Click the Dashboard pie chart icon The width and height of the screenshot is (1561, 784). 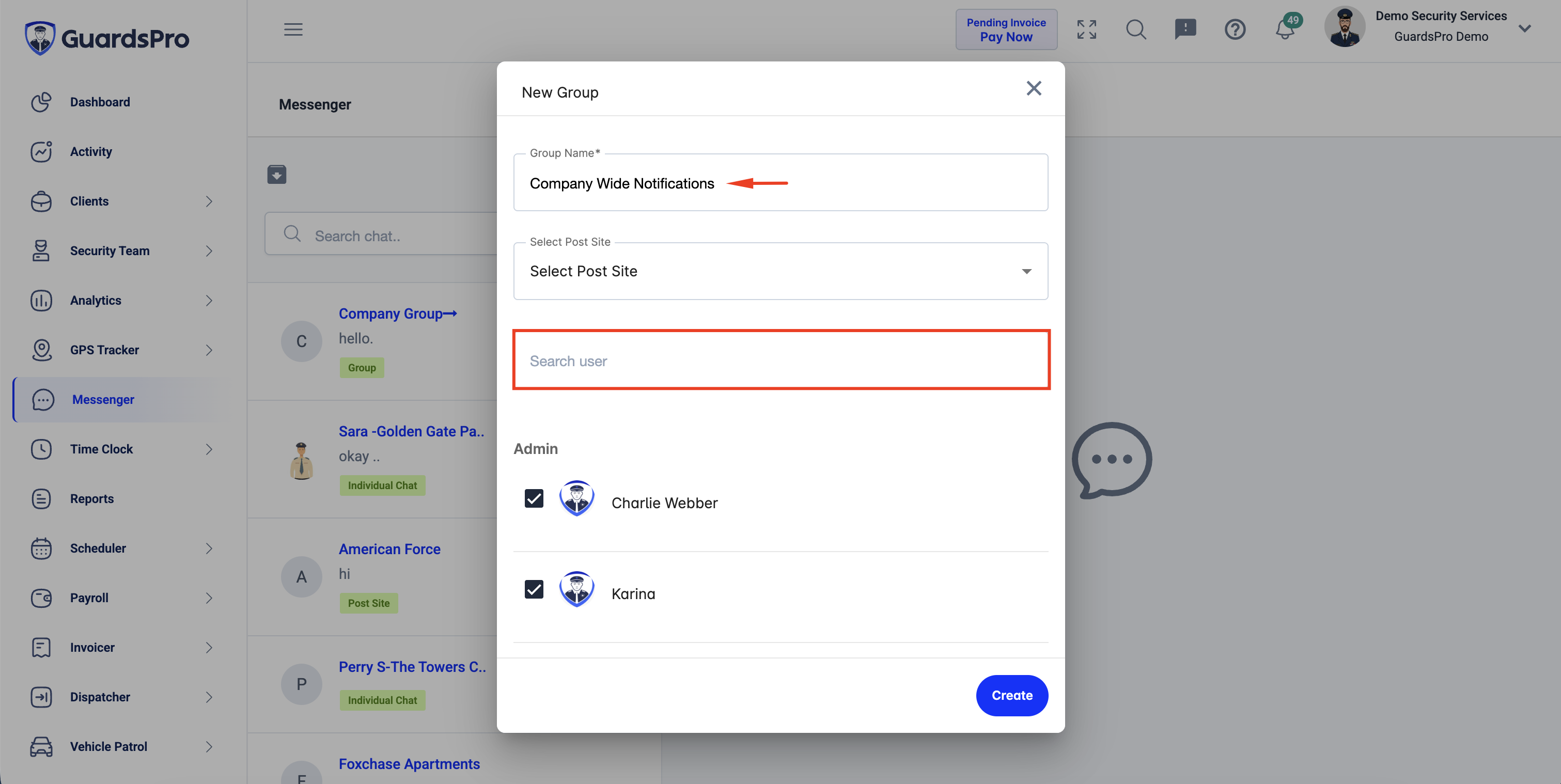(x=41, y=102)
